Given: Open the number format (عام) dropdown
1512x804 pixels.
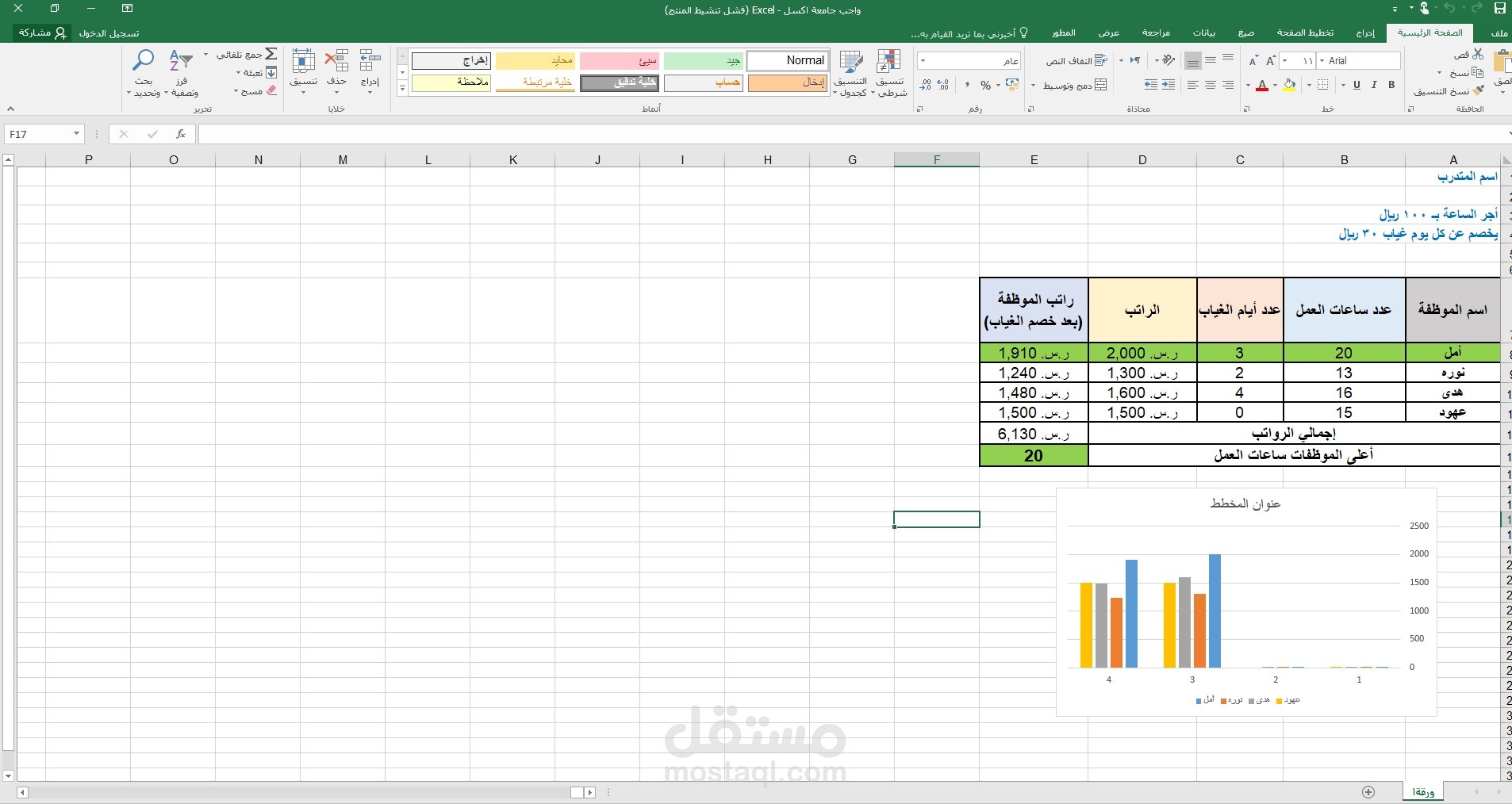Looking at the screenshot, I should pos(923,61).
